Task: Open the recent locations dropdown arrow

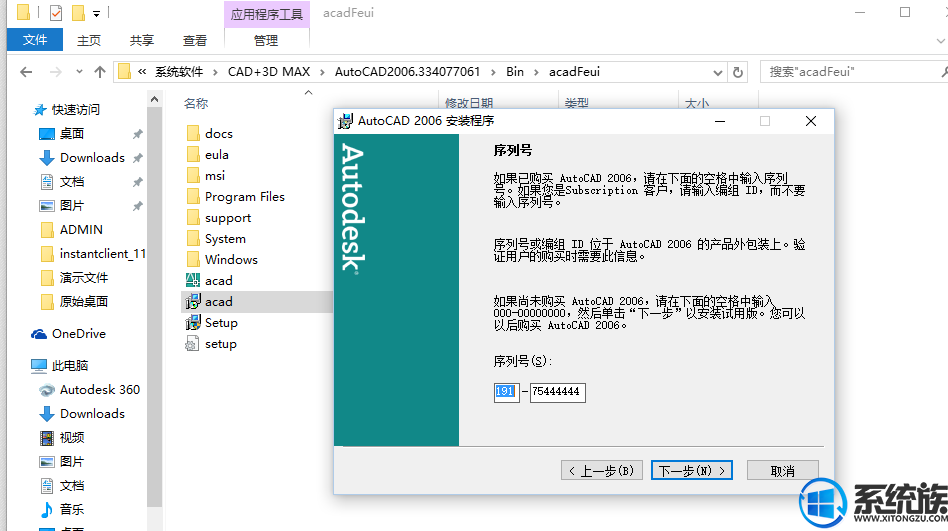Action: point(79,72)
